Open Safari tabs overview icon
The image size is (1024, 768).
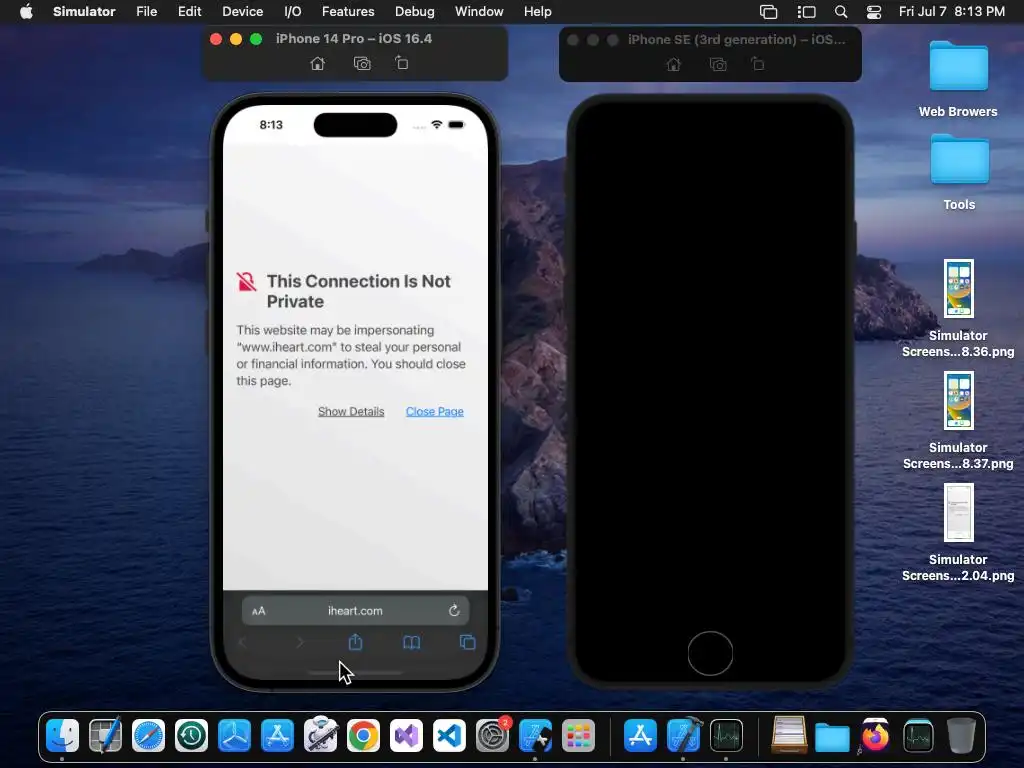[468, 642]
